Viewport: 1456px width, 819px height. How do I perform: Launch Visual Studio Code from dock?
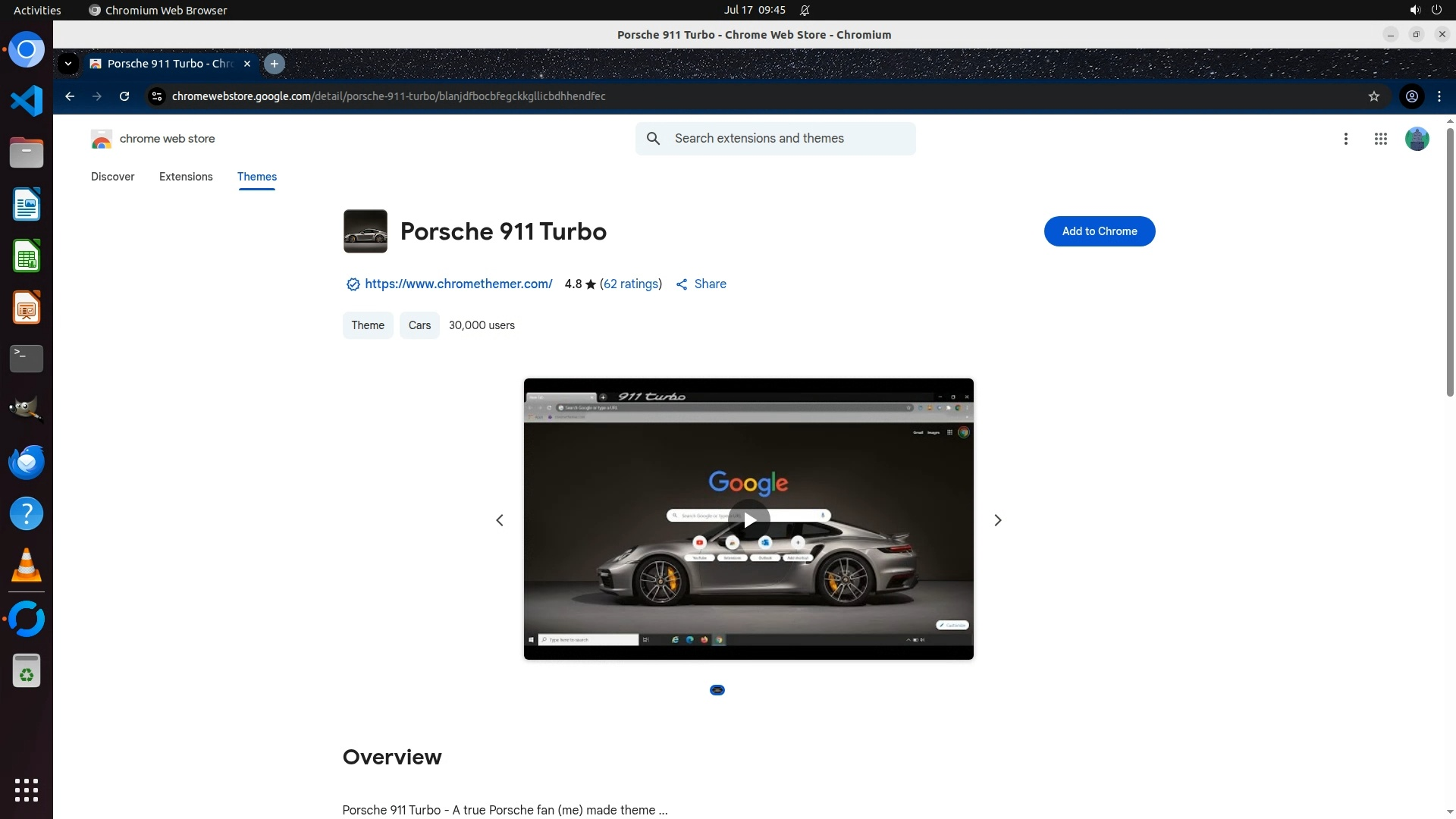click(27, 101)
